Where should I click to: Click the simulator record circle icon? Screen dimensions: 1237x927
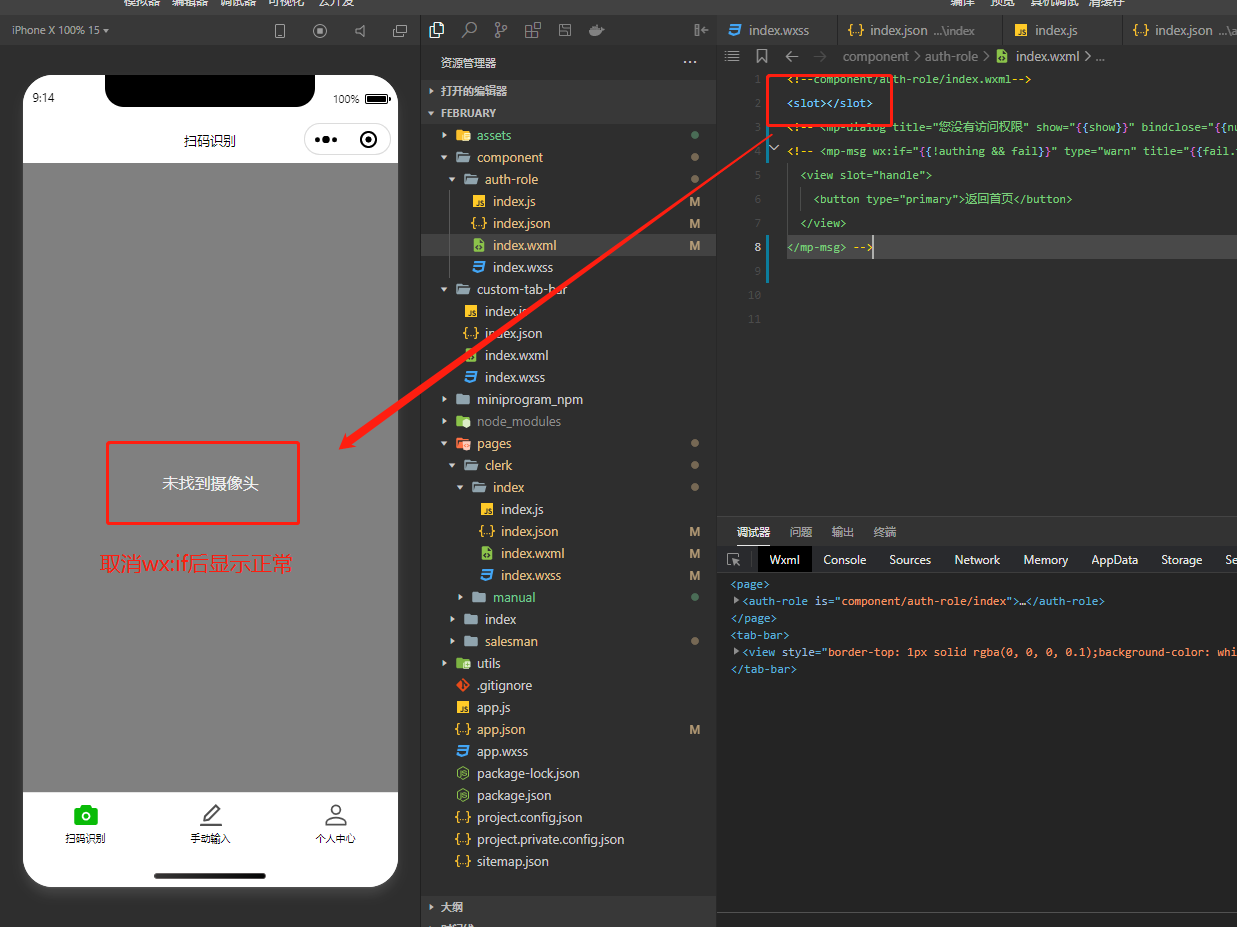[320, 31]
